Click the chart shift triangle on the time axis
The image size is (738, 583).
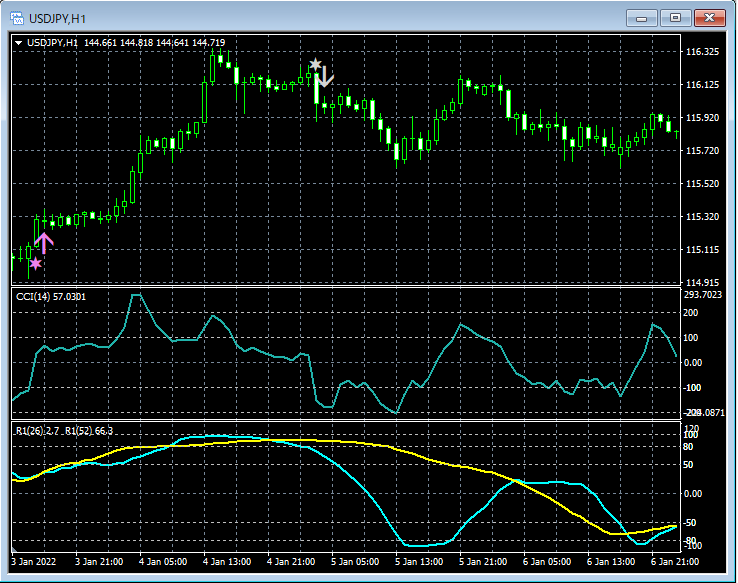(x=13, y=551)
